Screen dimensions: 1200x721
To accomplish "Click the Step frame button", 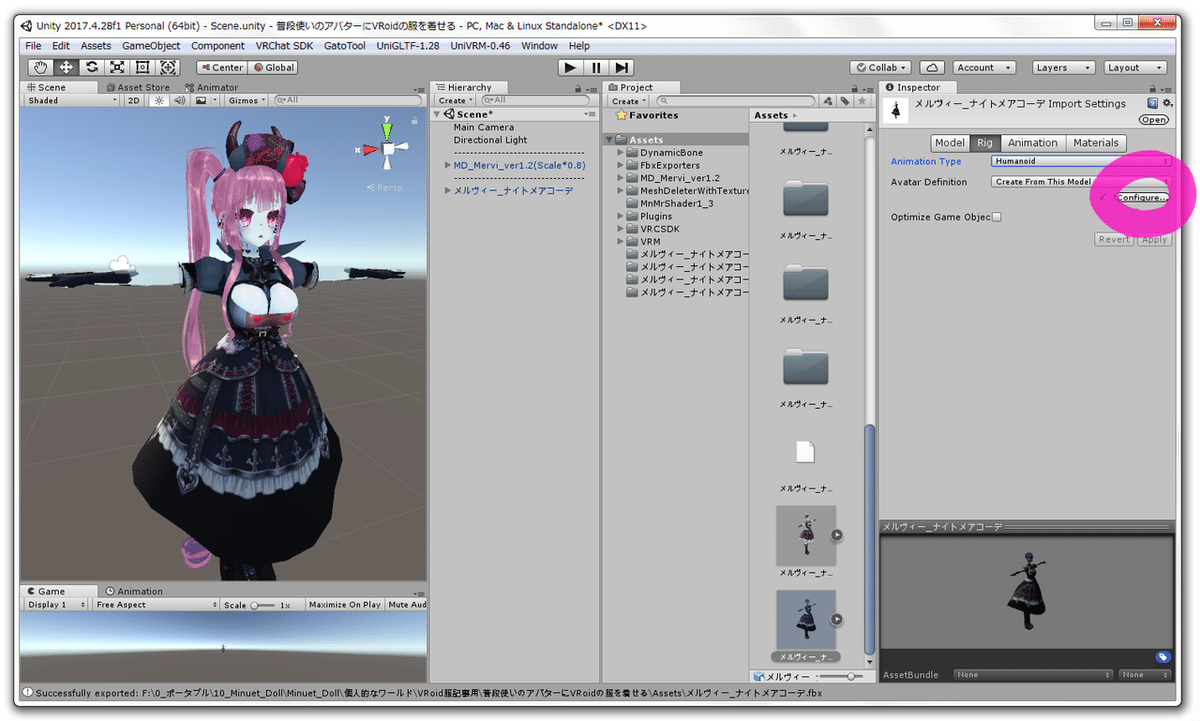I will click(x=622, y=67).
